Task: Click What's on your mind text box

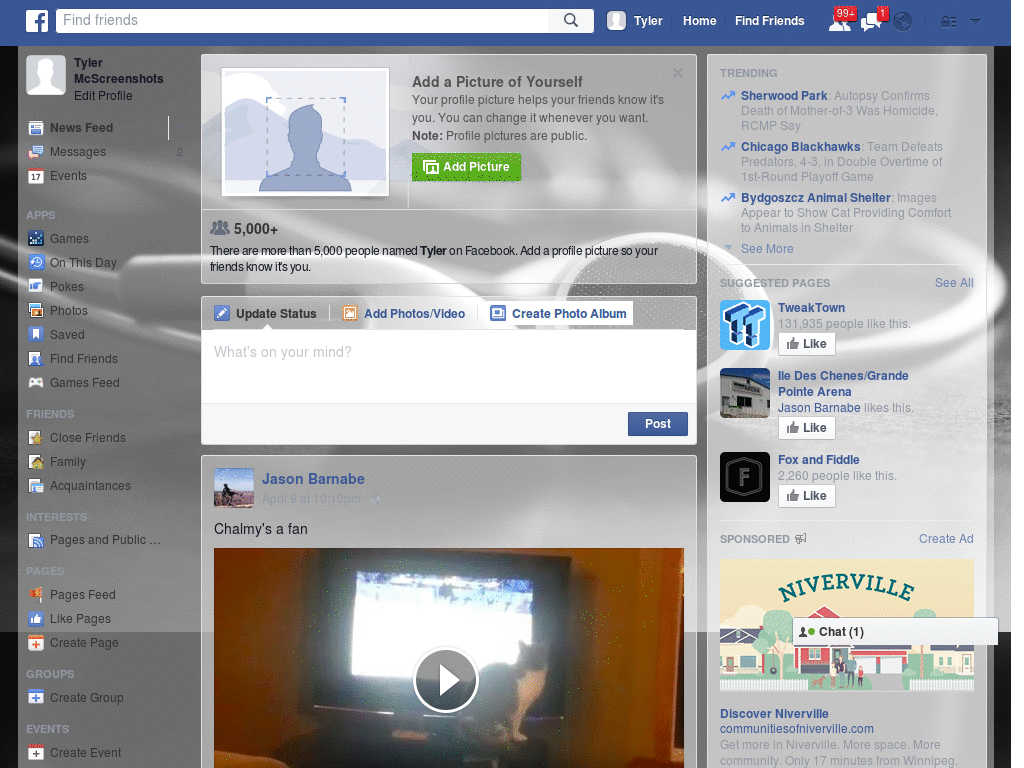Action: coord(449,366)
